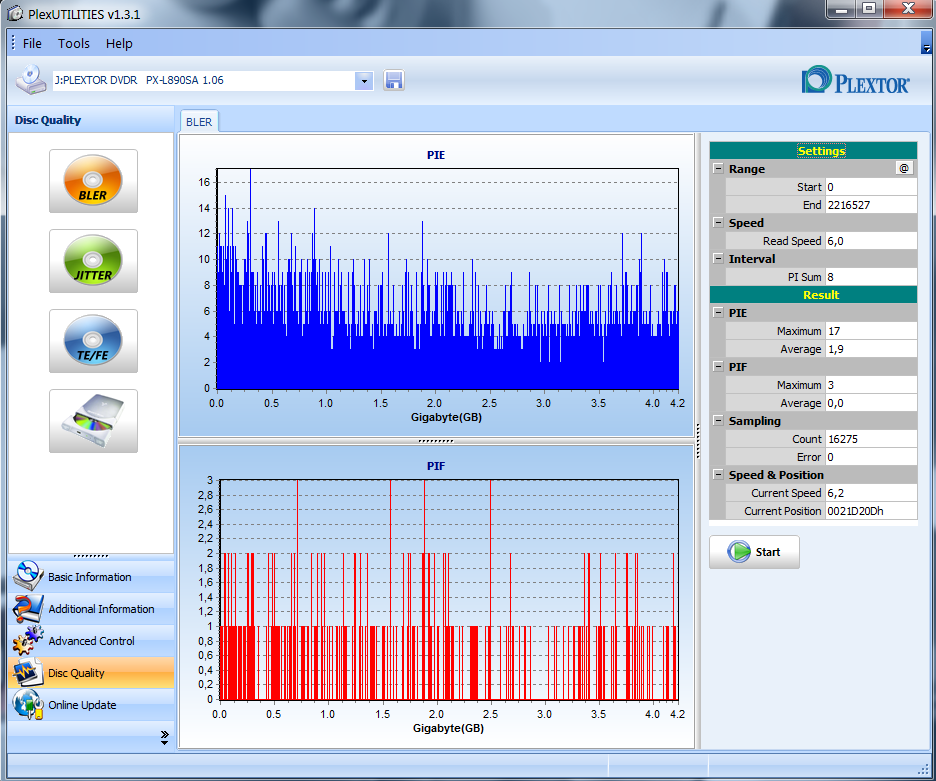The height and width of the screenshot is (781, 936).
Task: Click the Disc Quality panel heading
Action: (48, 120)
